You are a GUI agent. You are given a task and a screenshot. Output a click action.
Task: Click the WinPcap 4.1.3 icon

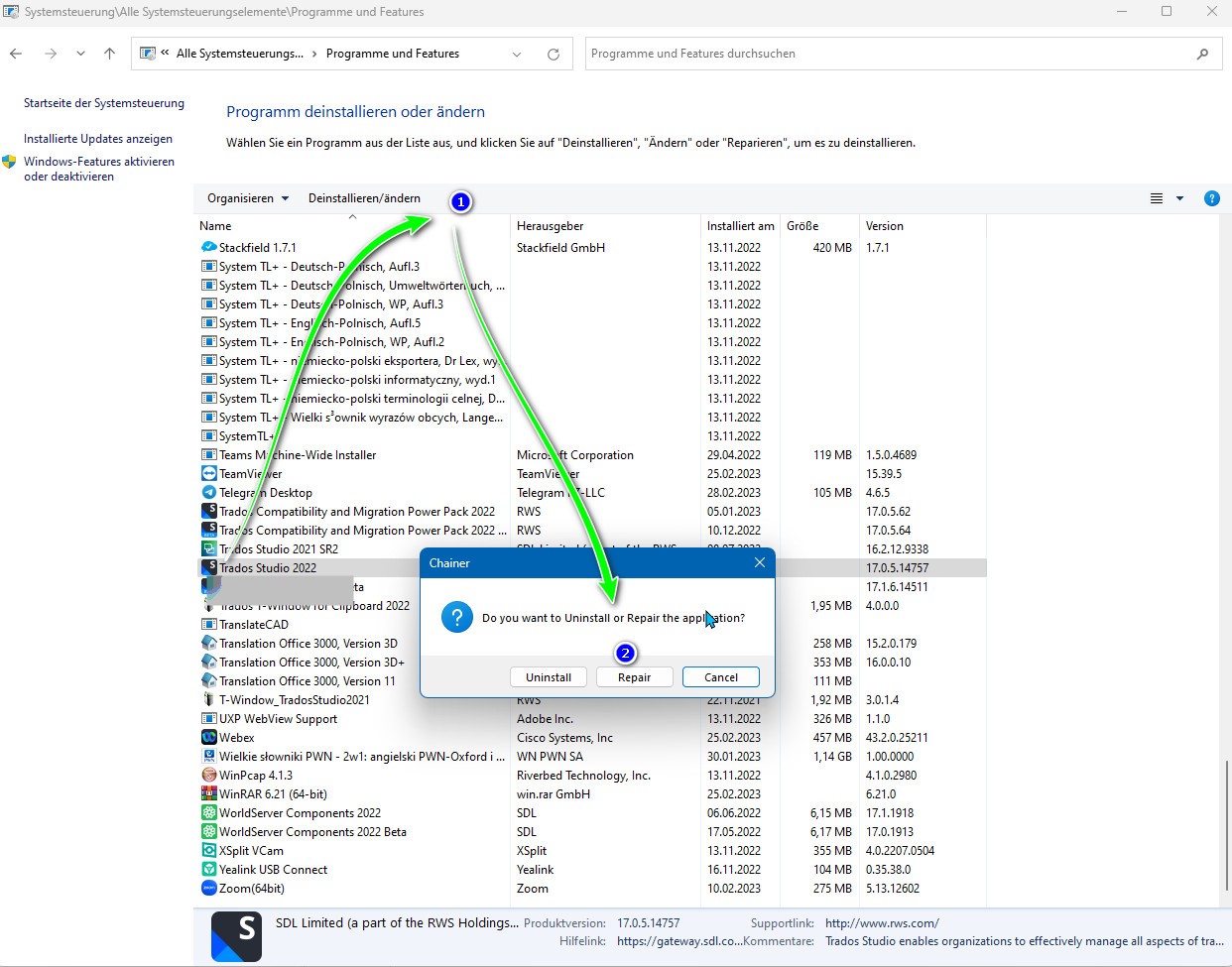coord(208,776)
